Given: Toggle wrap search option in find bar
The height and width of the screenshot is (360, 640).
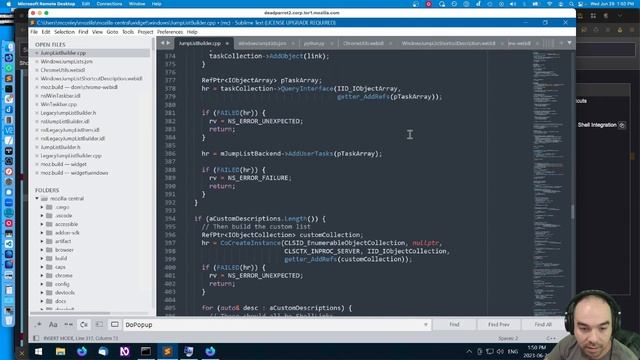Looking at the screenshot, I should point(84,324).
